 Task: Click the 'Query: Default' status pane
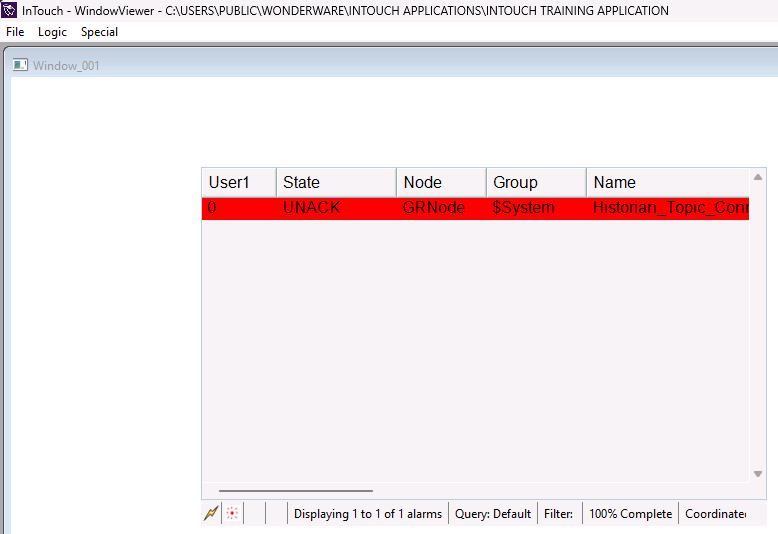click(x=493, y=514)
